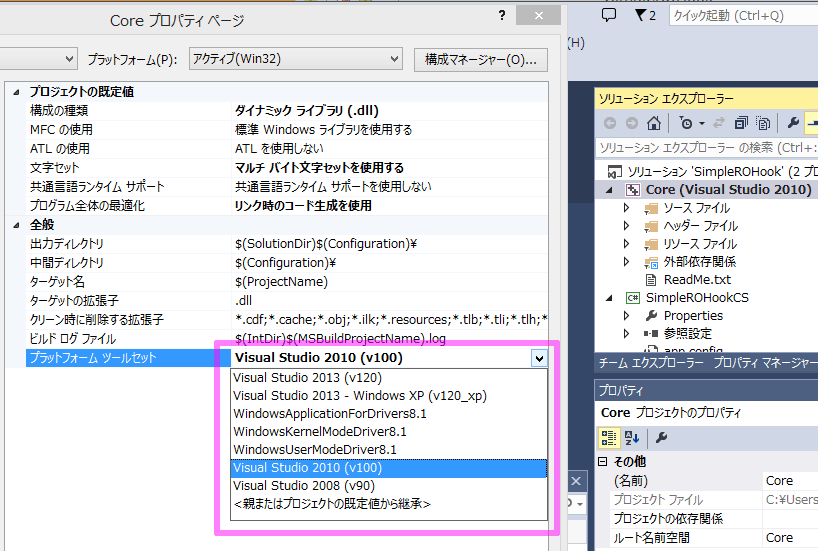Expand the Properties node under SimpleROHookCS
Image resolution: width=818 pixels, height=551 pixels.
pyautogui.click(x=627, y=315)
